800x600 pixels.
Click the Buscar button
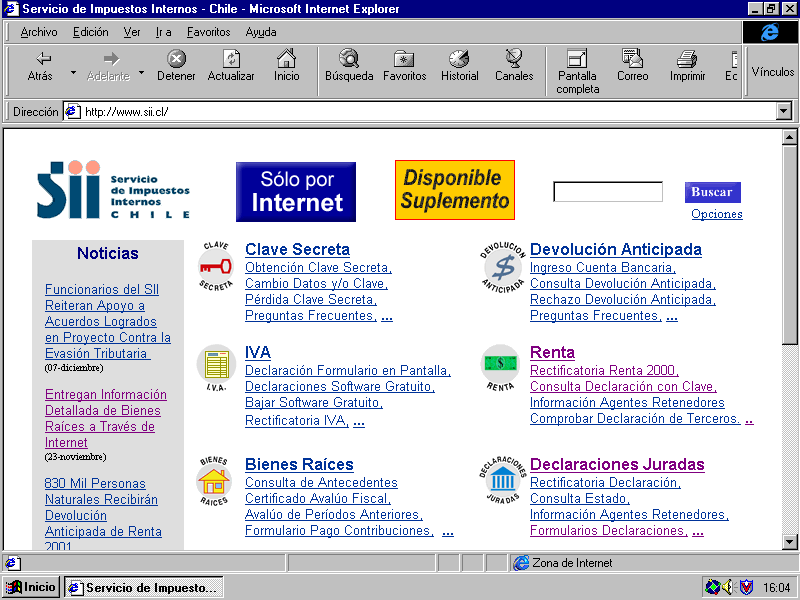712,192
